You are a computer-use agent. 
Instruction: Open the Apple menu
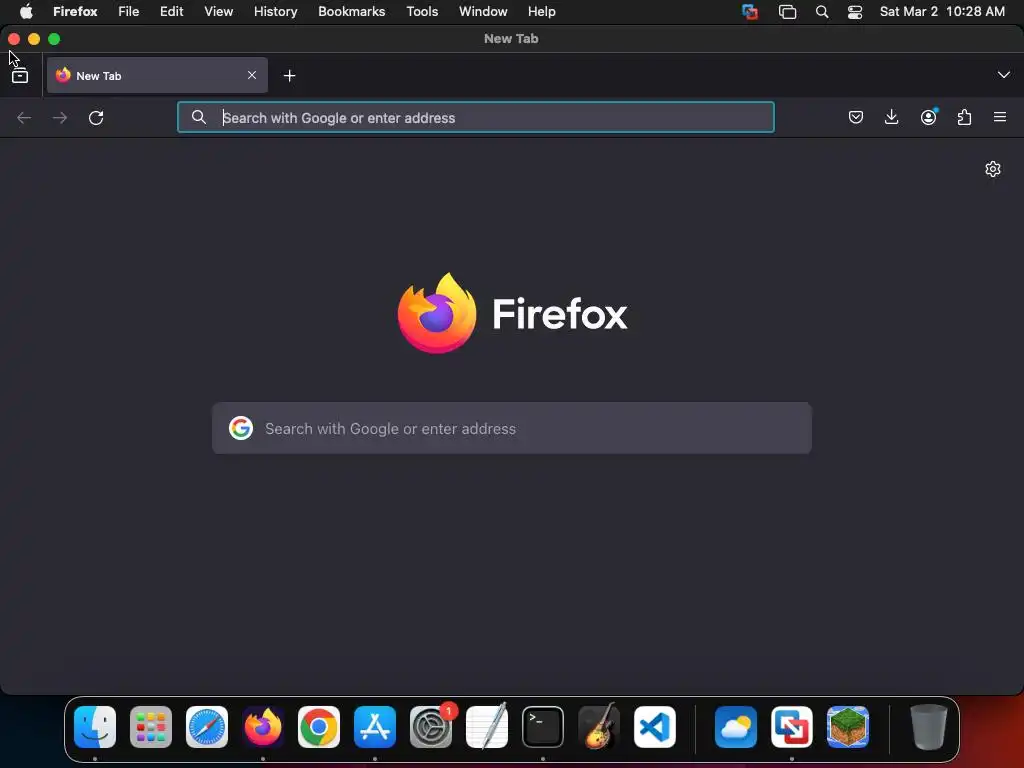coord(26,12)
